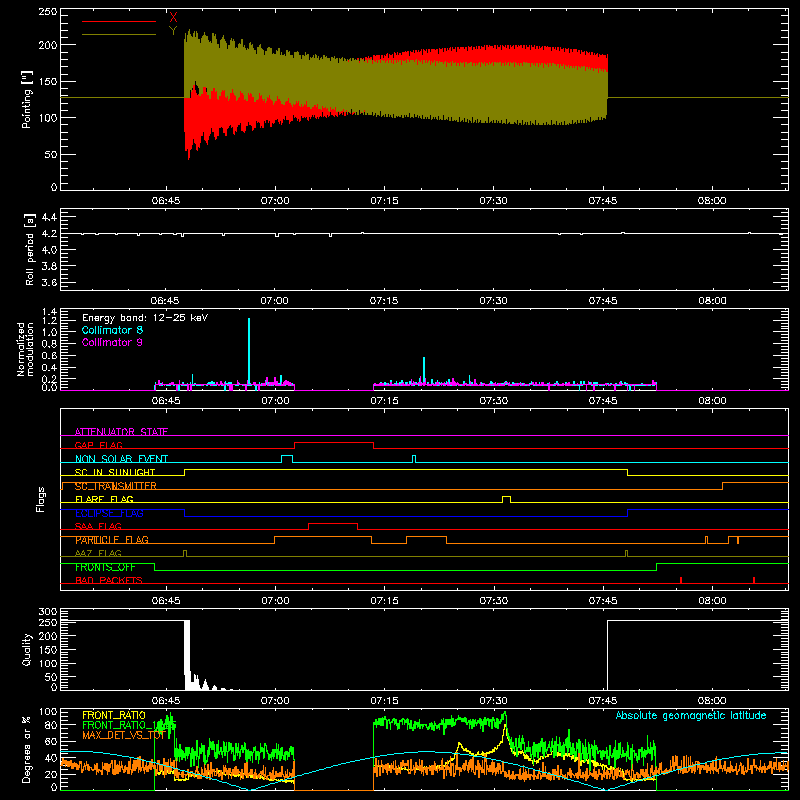
Task: Select the red BAD_PACKETS label
Action: click(109, 580)
